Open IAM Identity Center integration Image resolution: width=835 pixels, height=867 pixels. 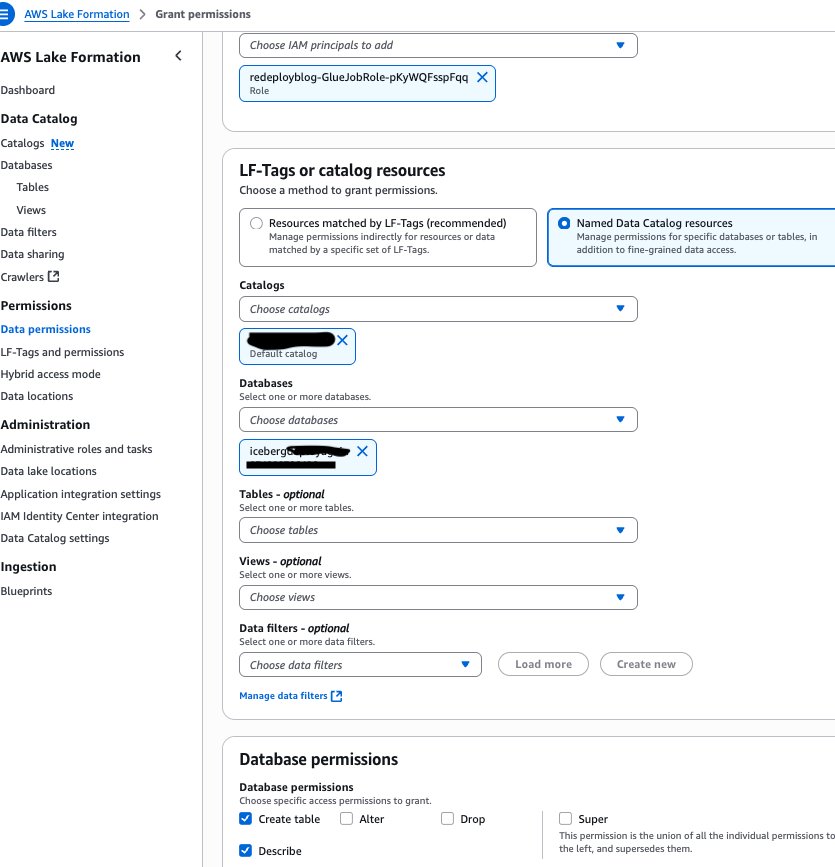pos(80,516)
